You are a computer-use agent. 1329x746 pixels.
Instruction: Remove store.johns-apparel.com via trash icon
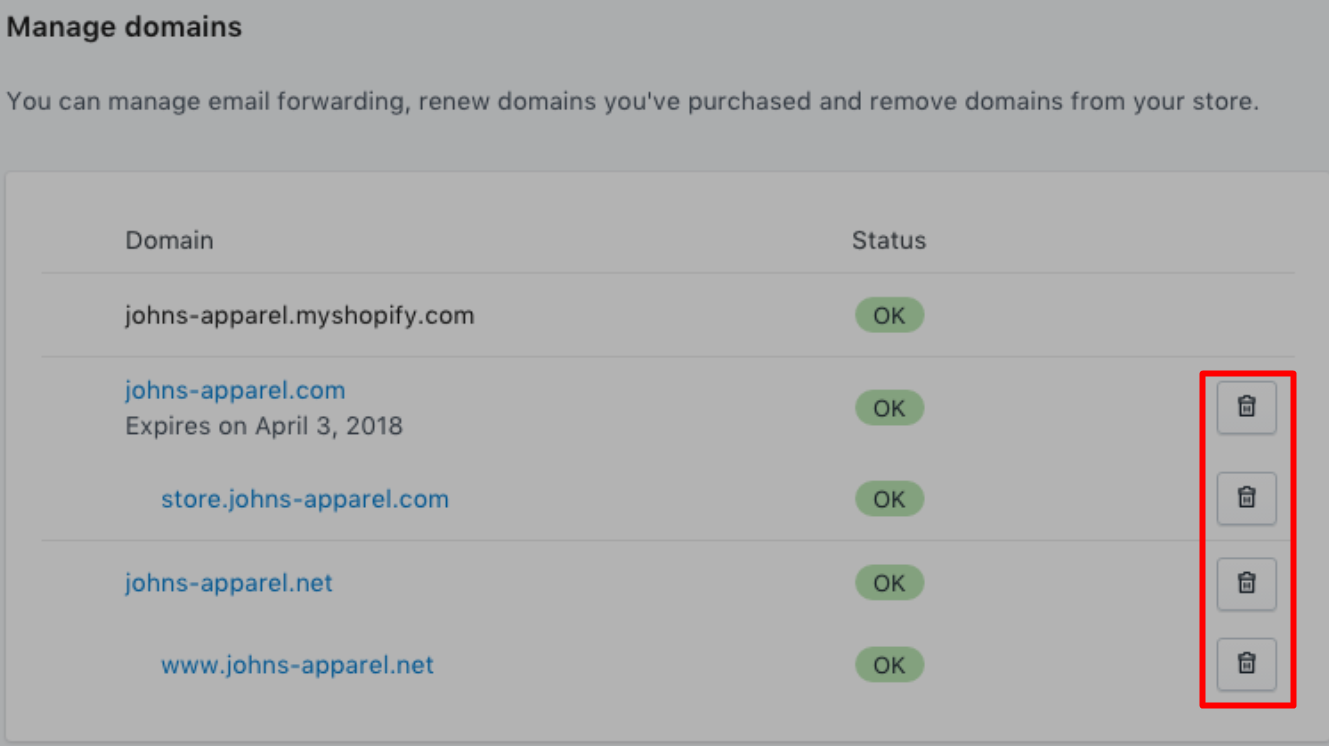click(1246, 498)
